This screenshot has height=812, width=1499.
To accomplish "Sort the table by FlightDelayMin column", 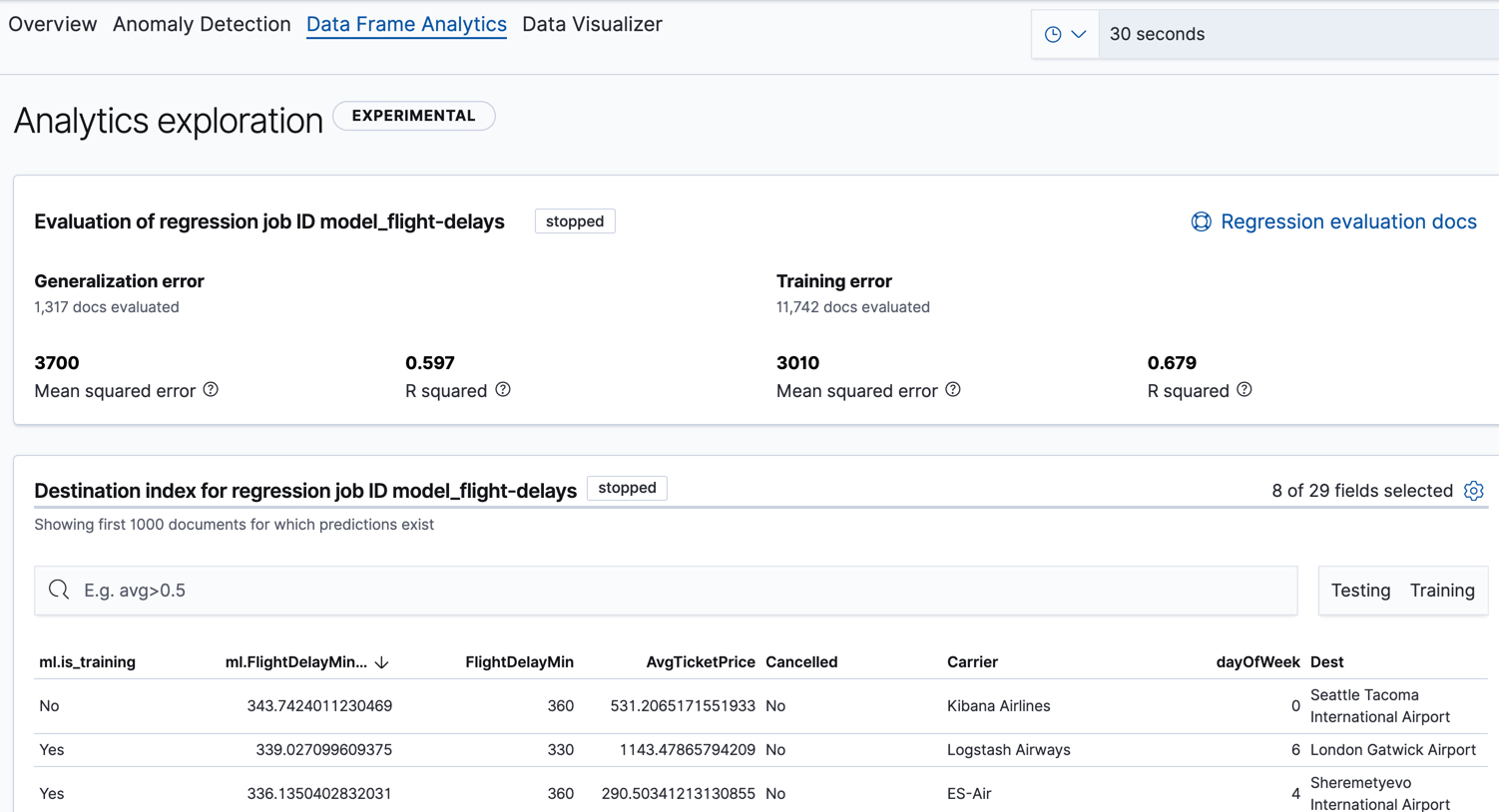I will pyautogui.click(x=520, y=661).
